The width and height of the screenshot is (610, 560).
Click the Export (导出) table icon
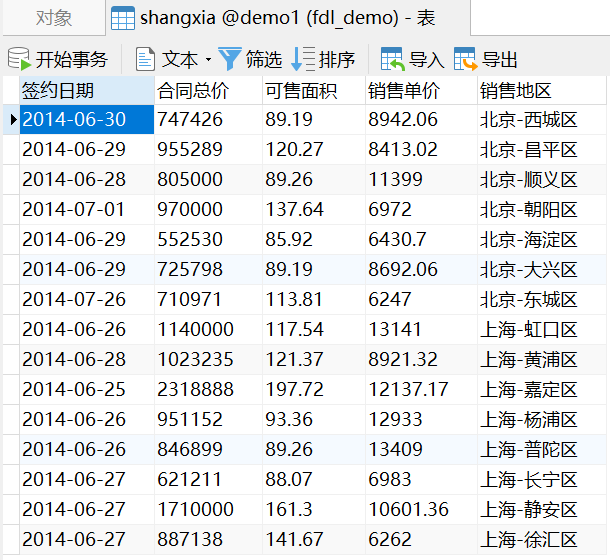point(465,59)
